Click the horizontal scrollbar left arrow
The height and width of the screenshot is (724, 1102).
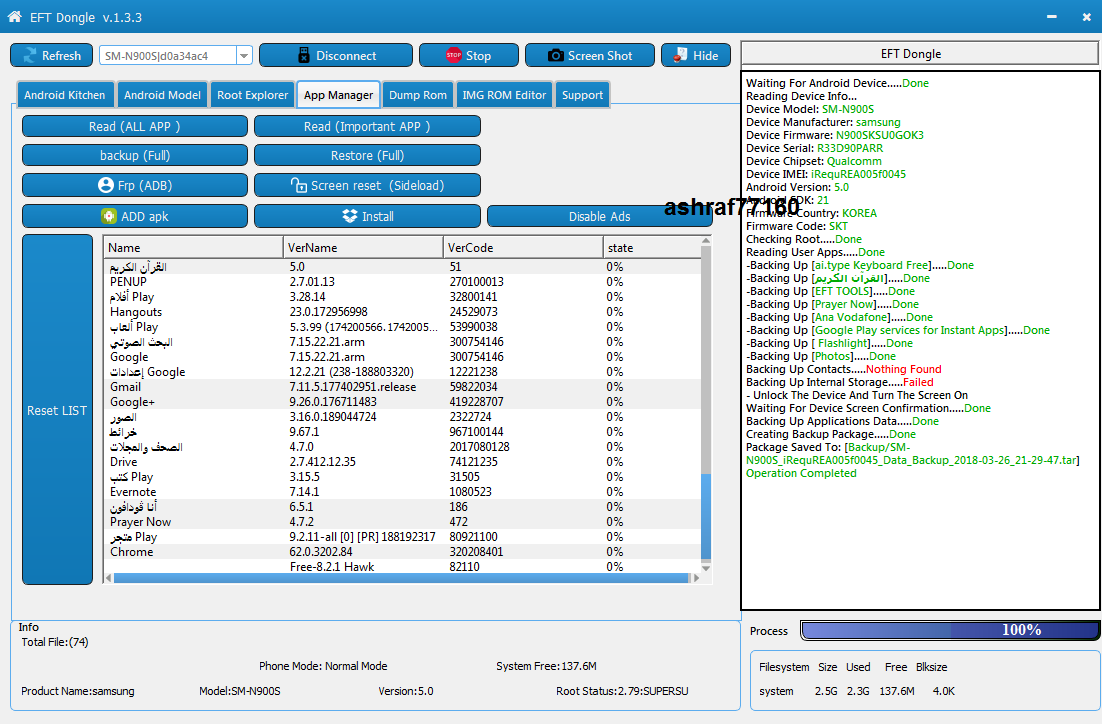[x=108, y=578]
